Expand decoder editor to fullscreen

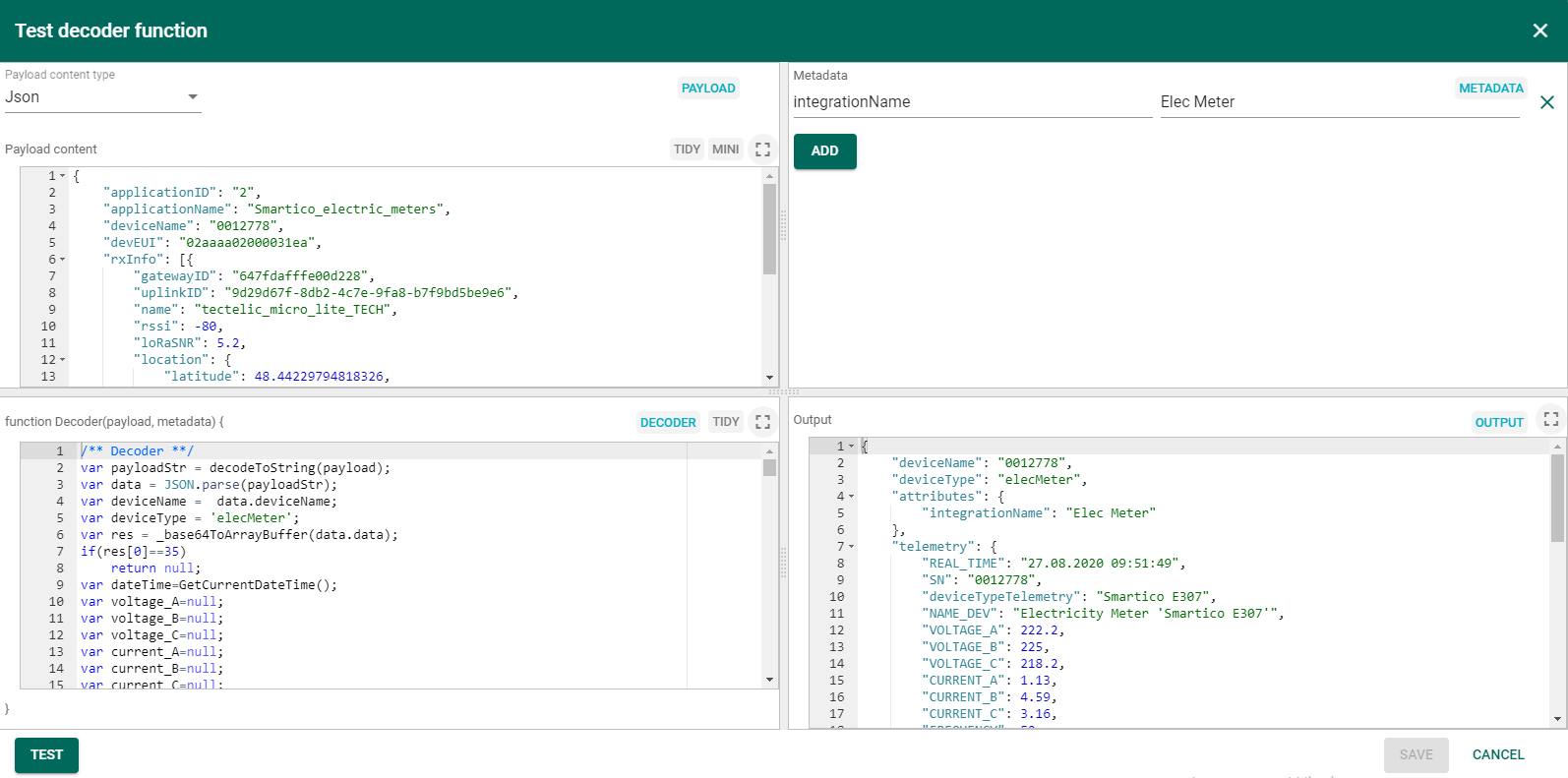pos(762,422)
